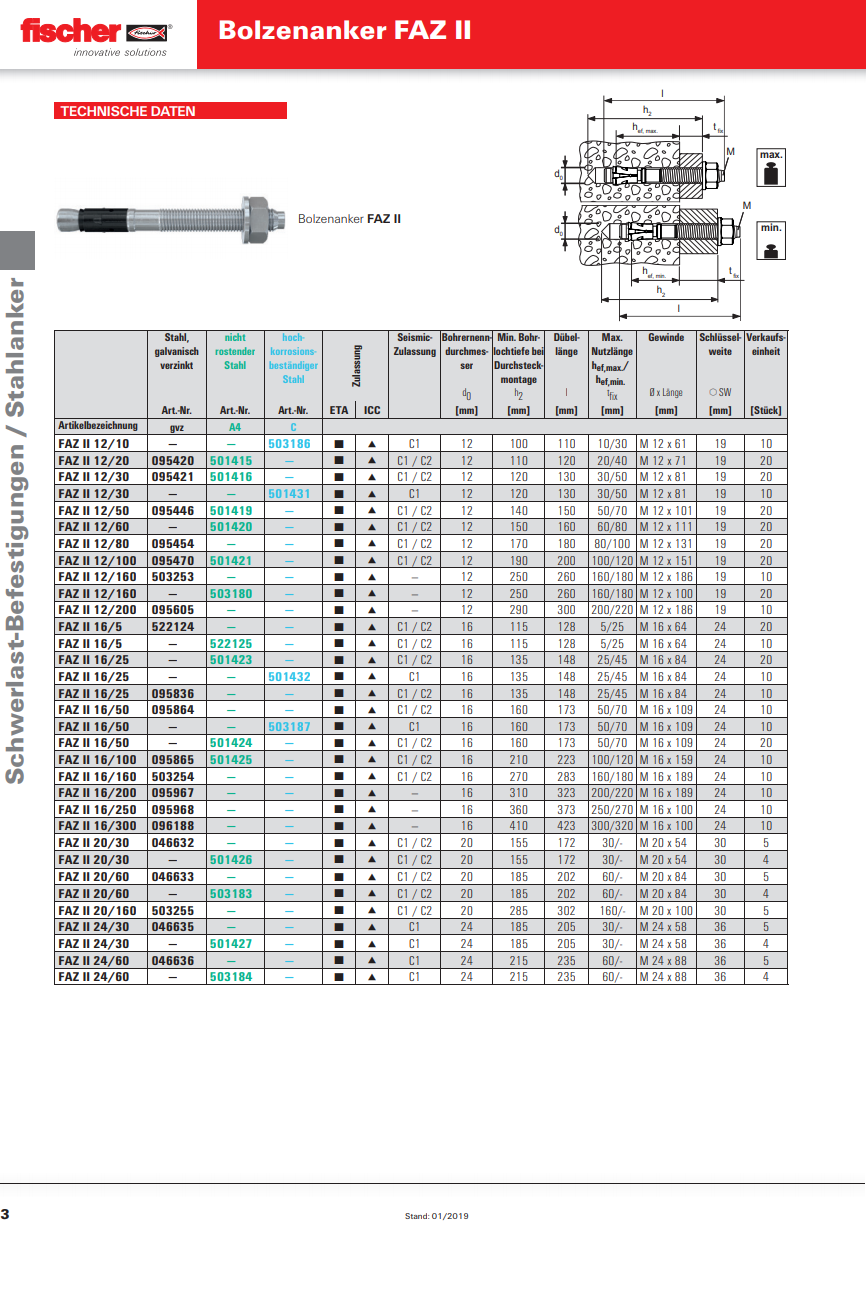
Task: Click the gray section marker on left edge
Action: (x=17, y=250)
